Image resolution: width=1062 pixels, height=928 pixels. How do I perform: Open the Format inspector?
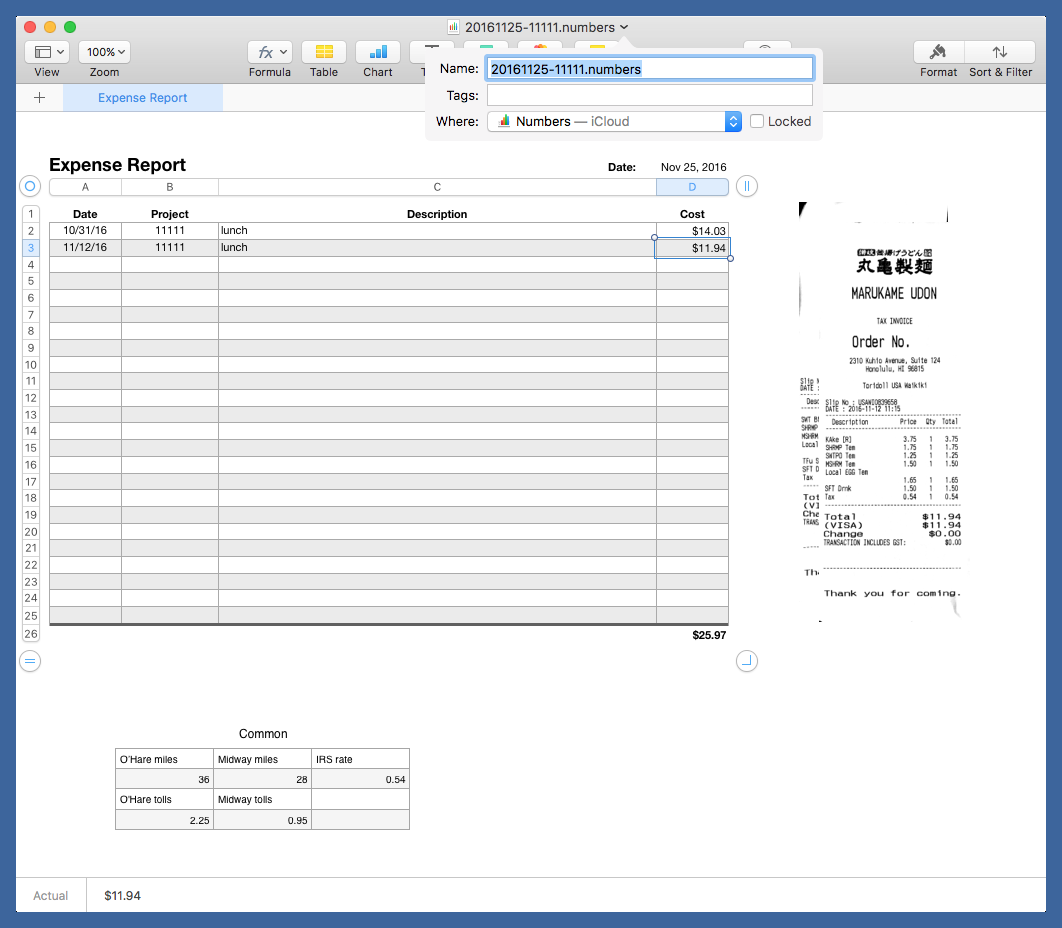(x=938, y=52)
